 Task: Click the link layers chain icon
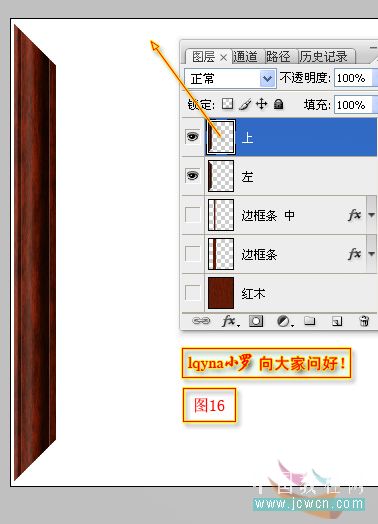201,321
